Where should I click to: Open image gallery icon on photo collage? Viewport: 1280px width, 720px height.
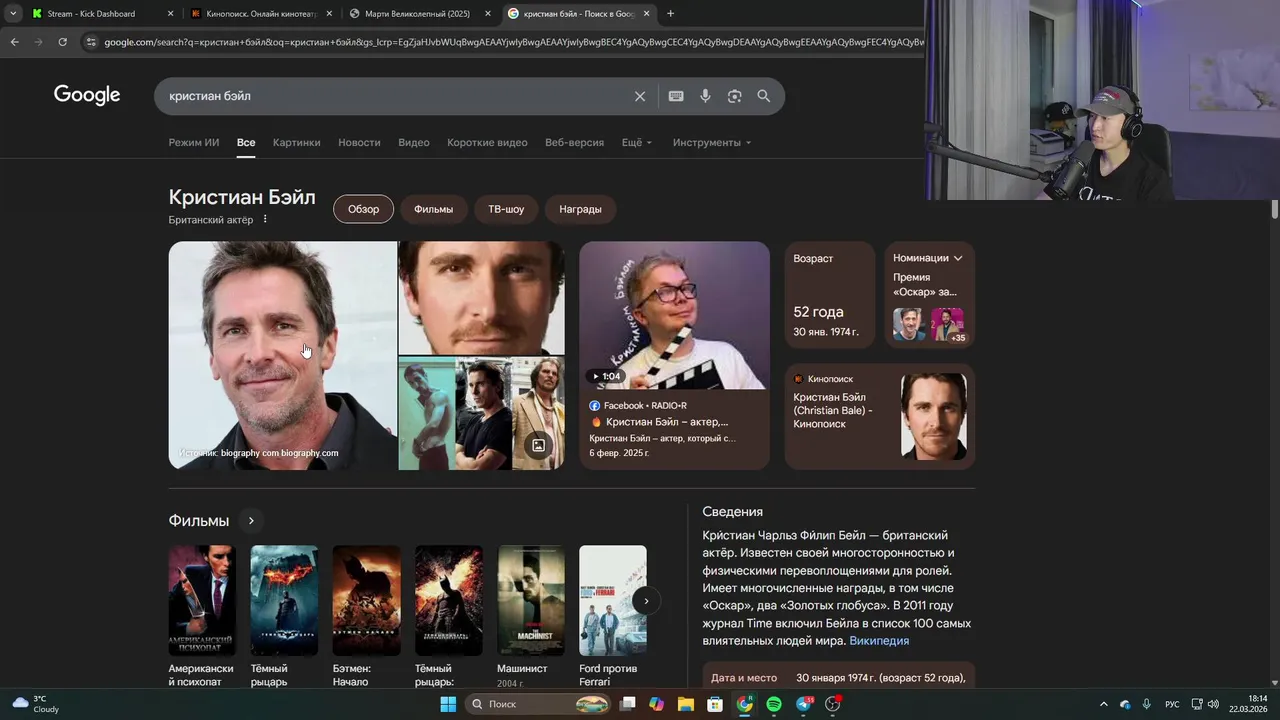[x=538, y=445]
